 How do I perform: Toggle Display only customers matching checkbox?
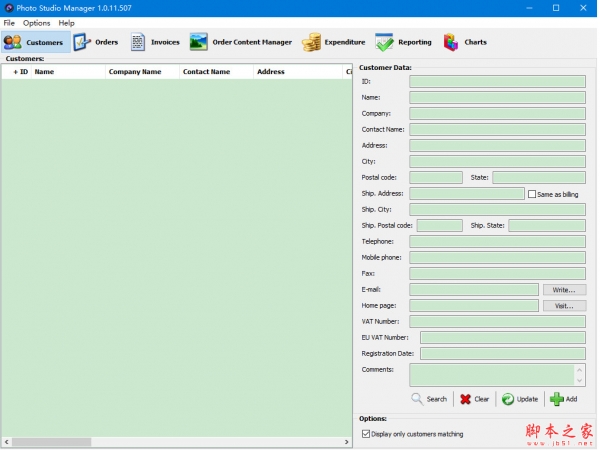point(365,434)
